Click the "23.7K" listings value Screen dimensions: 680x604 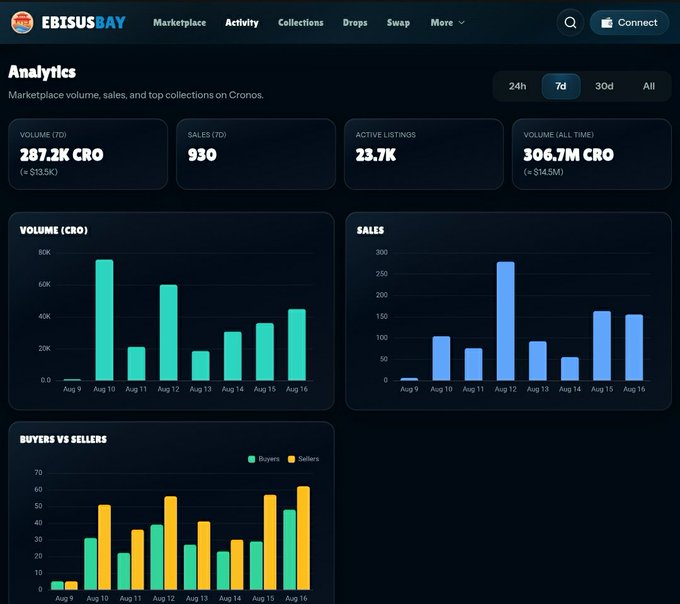(x=376, y=155)
